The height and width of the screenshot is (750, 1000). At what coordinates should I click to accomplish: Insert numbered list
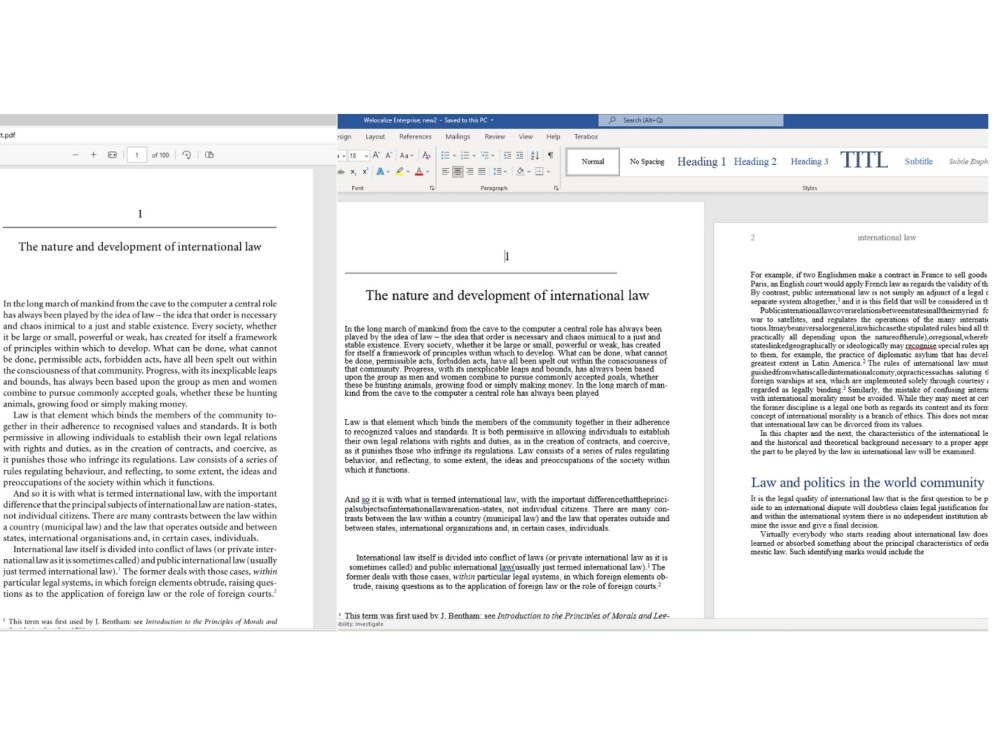click(465, 155)
